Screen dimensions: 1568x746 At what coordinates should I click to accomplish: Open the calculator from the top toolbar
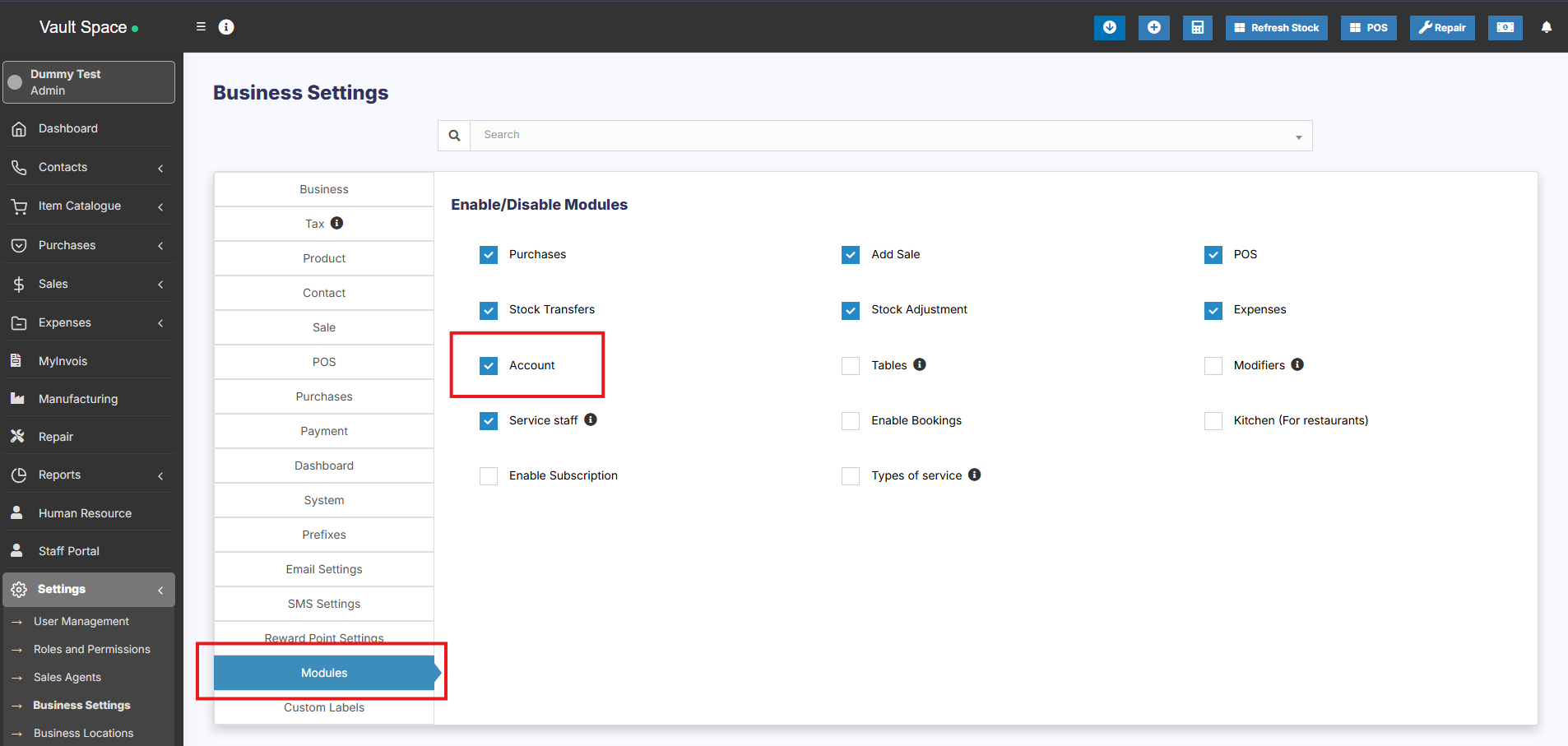tap(1197, 28)
